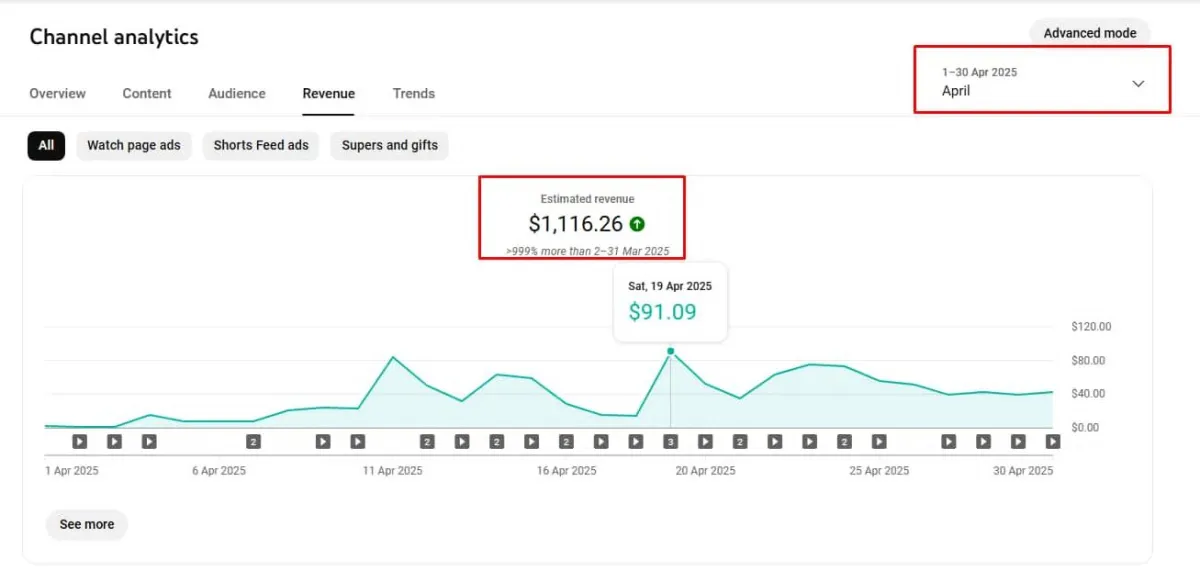Click the video marker under 29 Apr

pyautogui.click(x=1018, y=441)
